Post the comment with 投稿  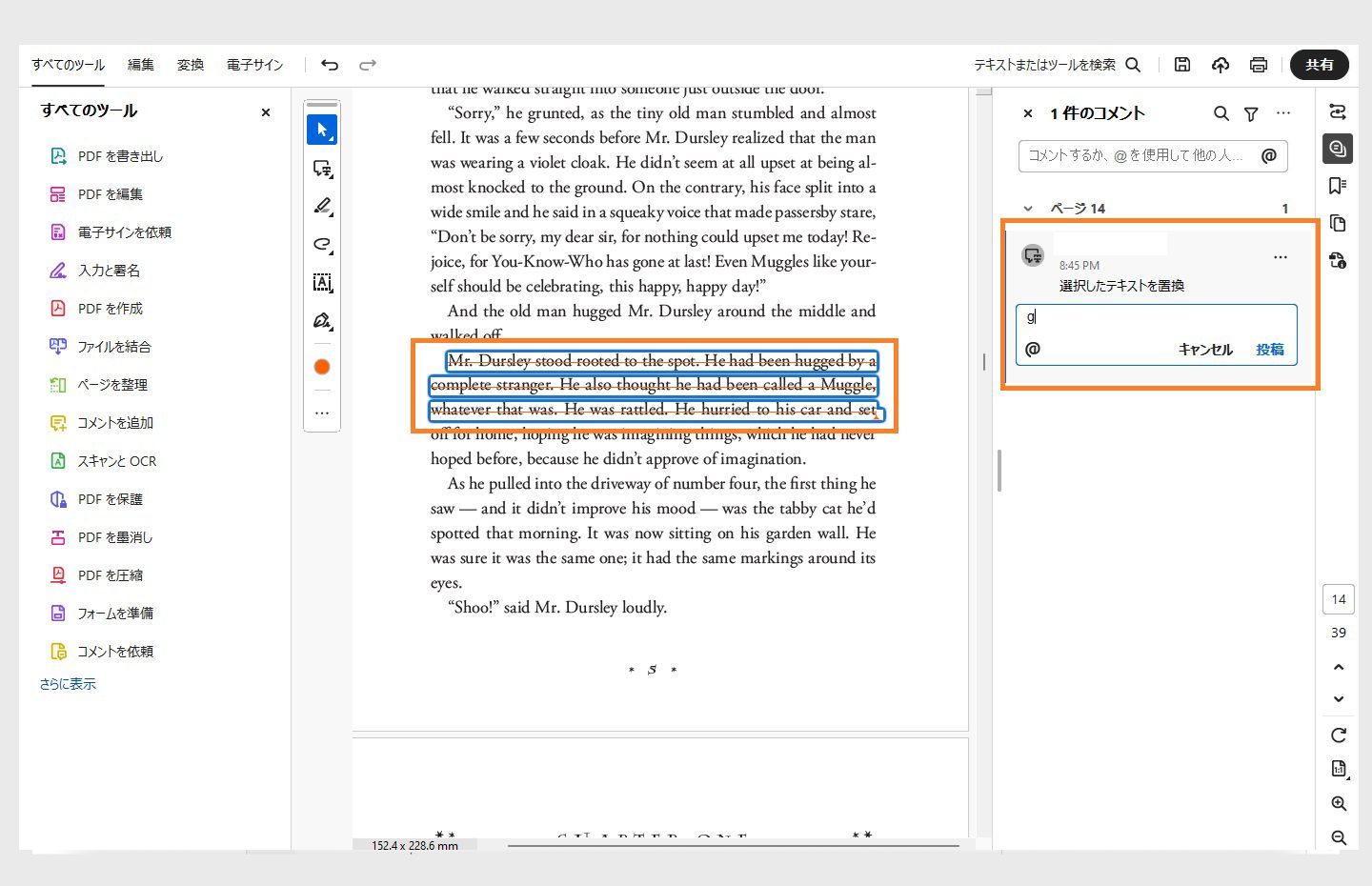point(1270,349)
